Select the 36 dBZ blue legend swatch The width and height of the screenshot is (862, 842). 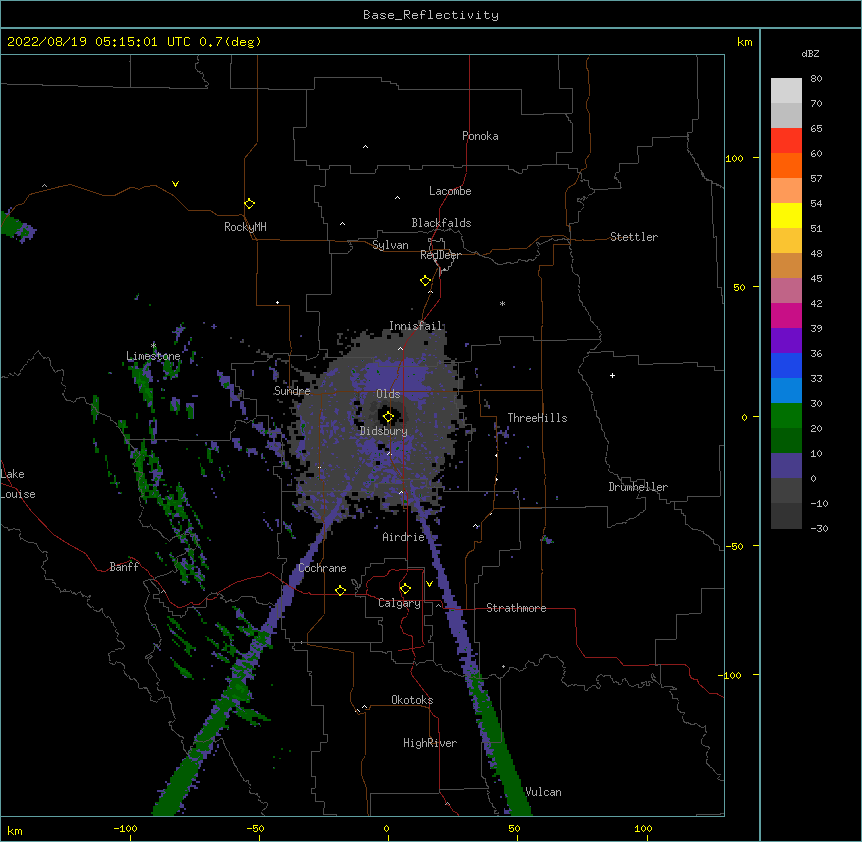[x=786, y=365]
